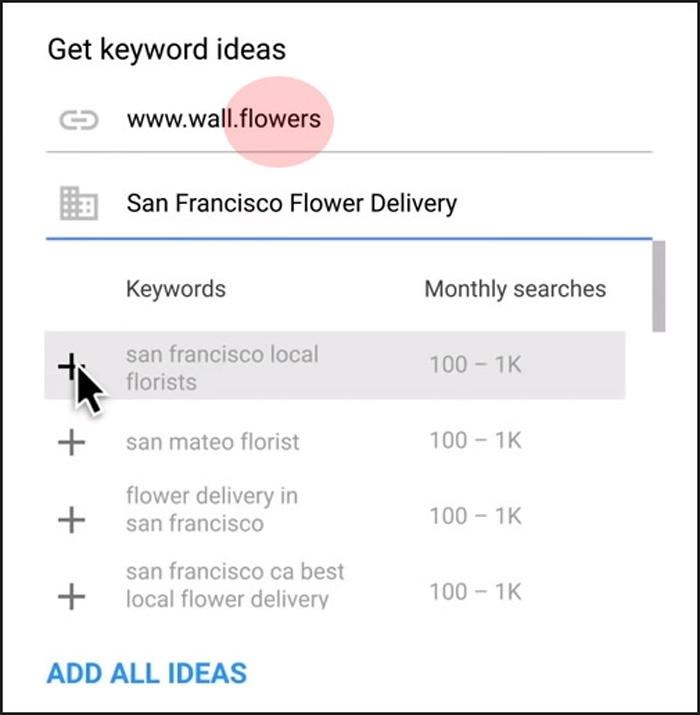Viewport: 700px width, 715px height.
Task: Select 'san francisco ca best local flower delivery' text
Action: pyautogui.click(x=235, y=585)
